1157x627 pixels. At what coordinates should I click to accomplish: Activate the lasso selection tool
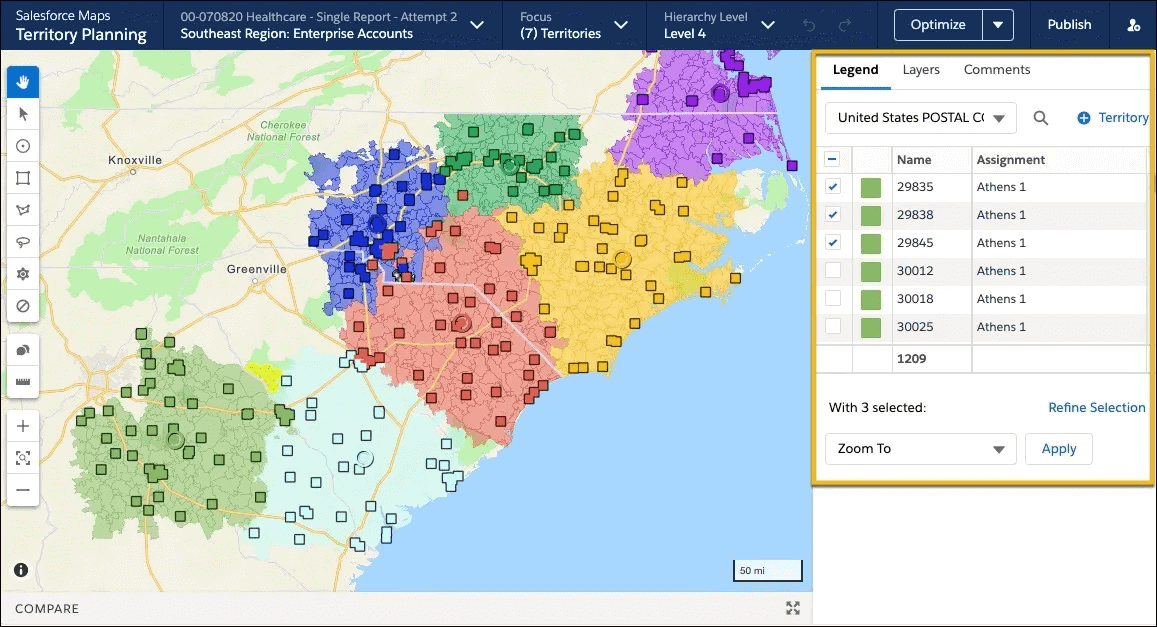pyautogui.click(x=23, y=242)
